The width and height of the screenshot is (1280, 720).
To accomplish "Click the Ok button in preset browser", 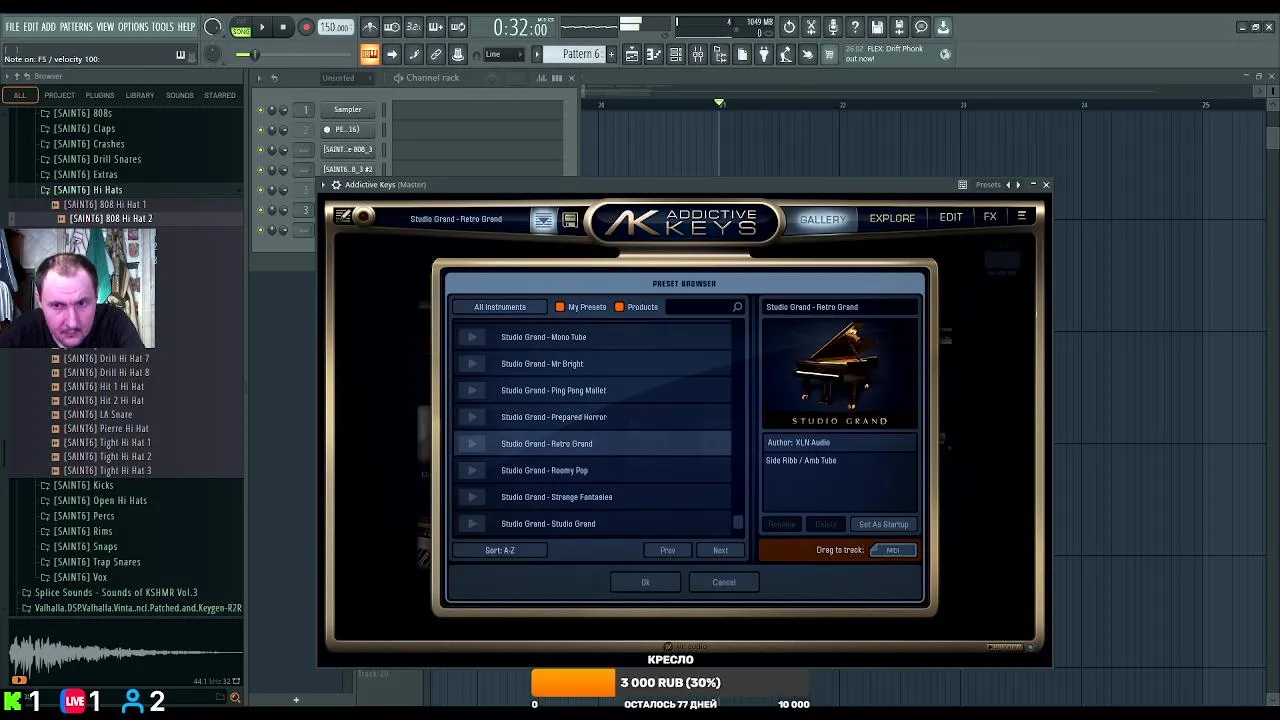I will pos(645,582).
